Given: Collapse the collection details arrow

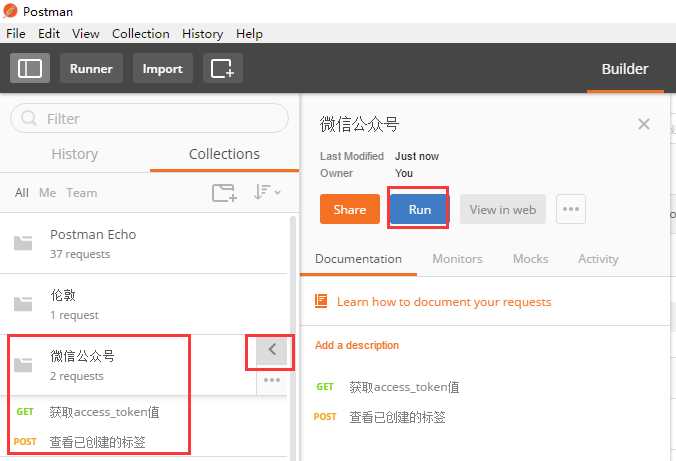Looking at the screenshot, I should click(x=272, y=349).
